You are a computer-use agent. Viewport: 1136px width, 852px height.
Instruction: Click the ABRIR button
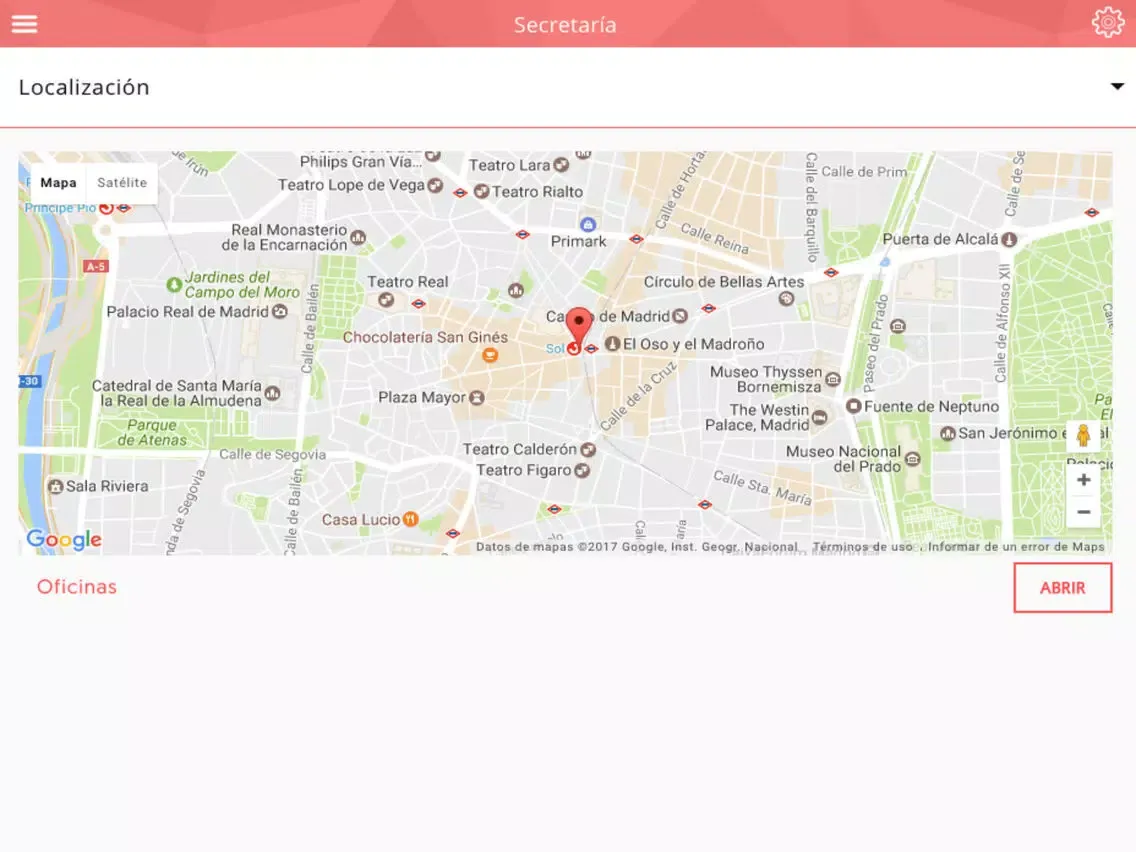(1062, 588)
